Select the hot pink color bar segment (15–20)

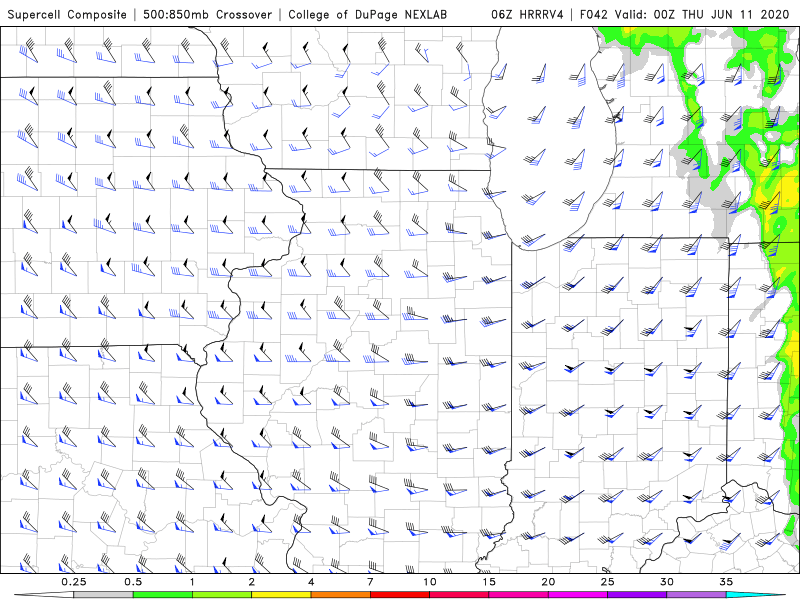tap(518, 595)
